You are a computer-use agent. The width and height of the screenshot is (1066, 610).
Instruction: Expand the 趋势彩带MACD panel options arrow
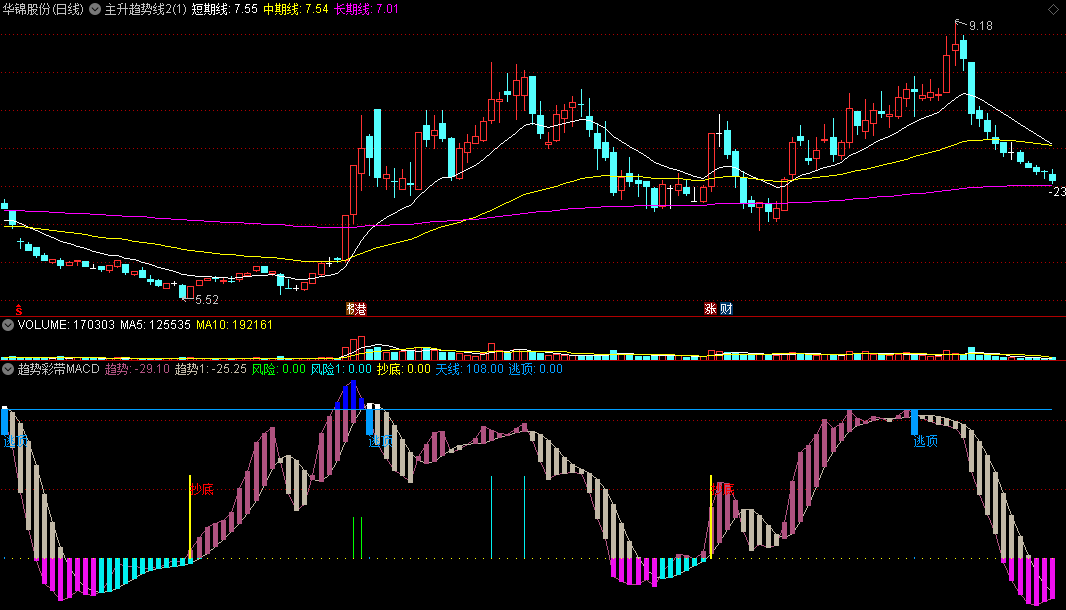[x=8, y=369]
